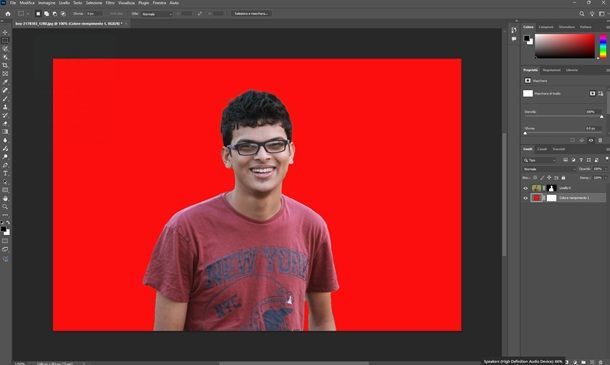Lock layer position icon

[549, 177]
